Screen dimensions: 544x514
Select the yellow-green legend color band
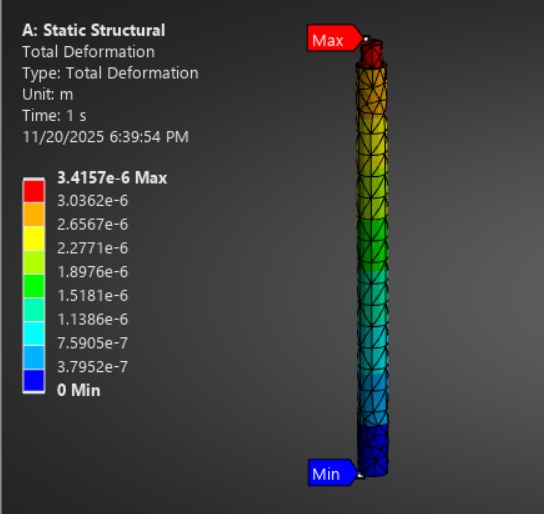coord(34,263)
